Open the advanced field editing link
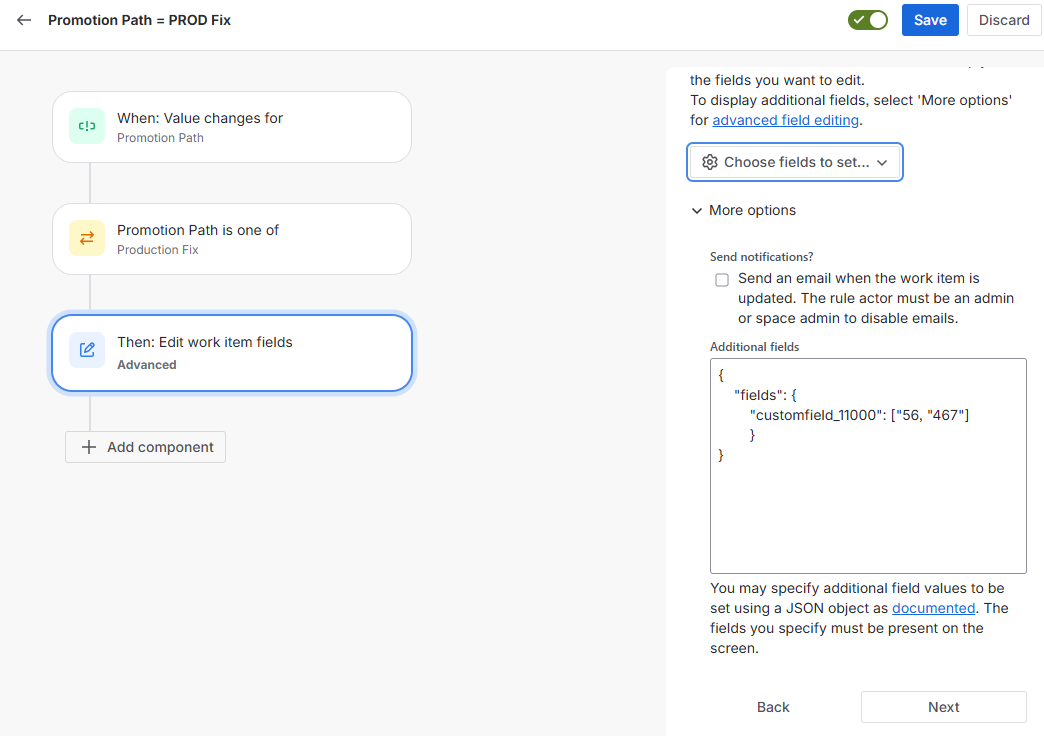Image resolution: width=1044 pixels, height=736 pixels. tap(785, 120)
